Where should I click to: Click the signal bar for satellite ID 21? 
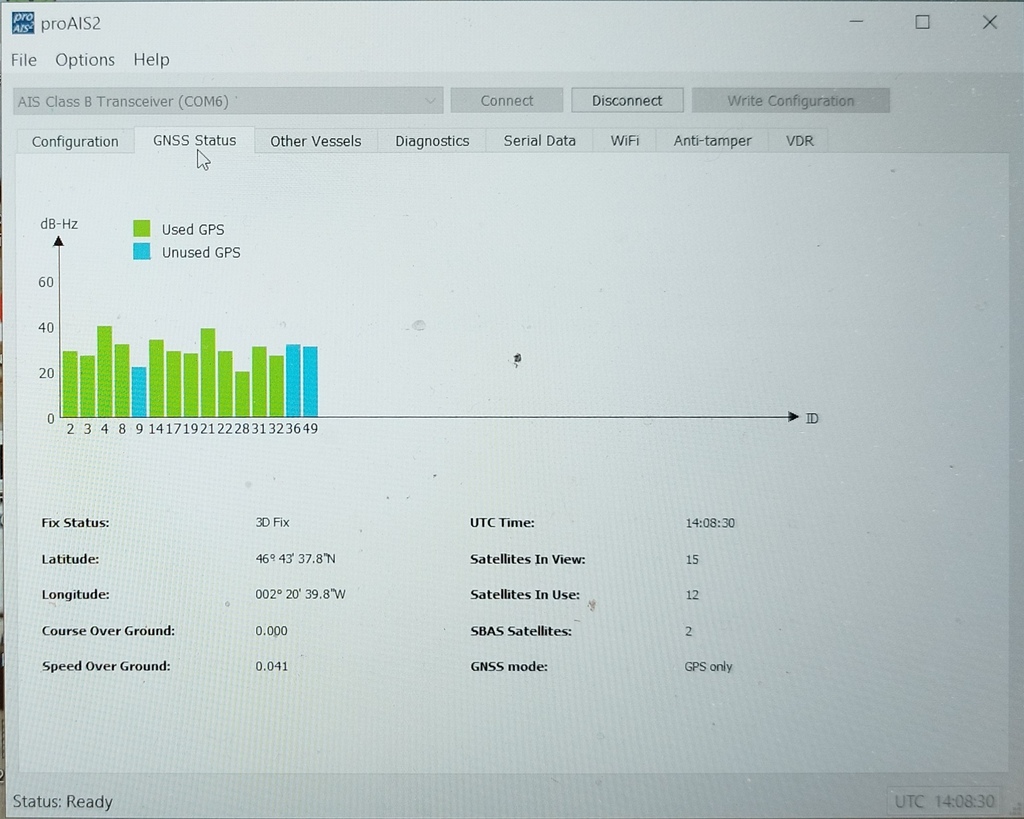(208, 372)
